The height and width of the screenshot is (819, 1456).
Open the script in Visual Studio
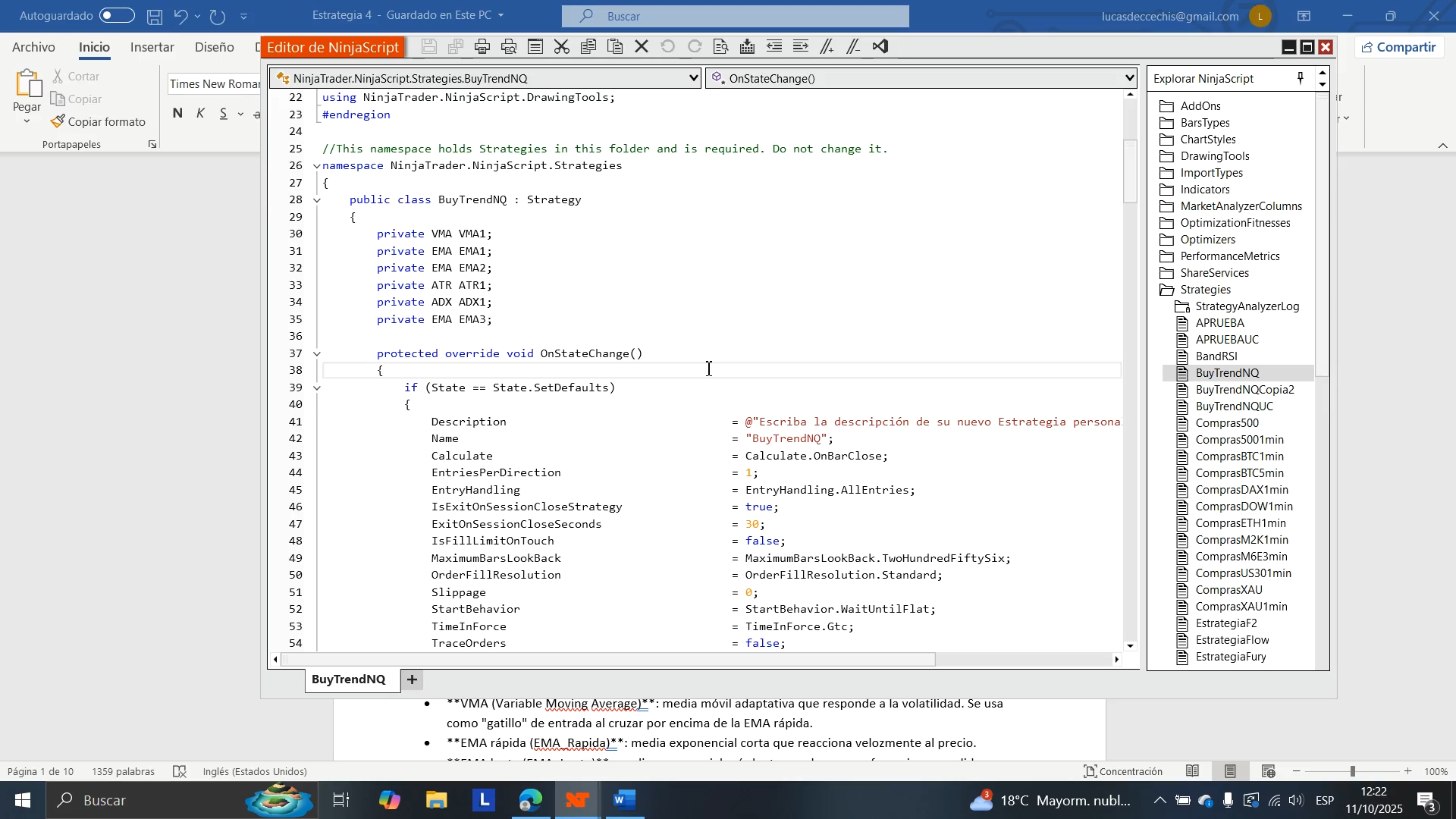pos(880,47)
